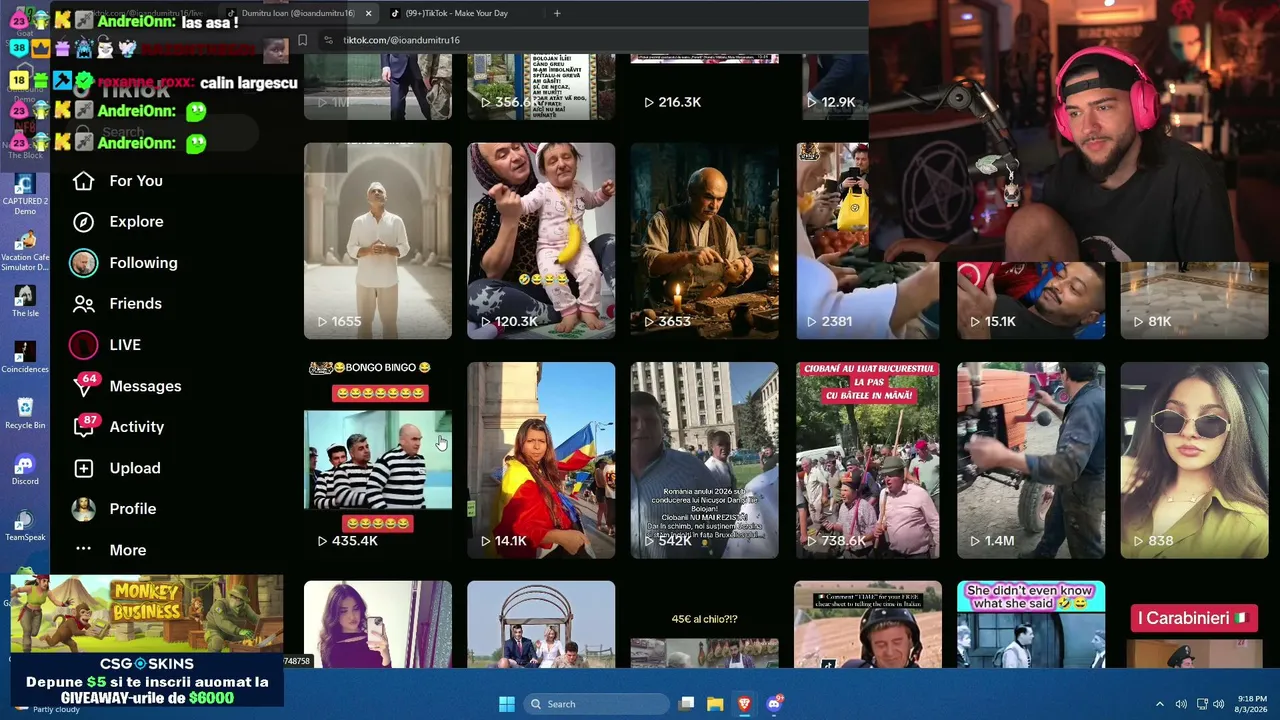This screenshot has height=720, width=1280.
Task: Click the taskbar Search box
Action: coord(596,704)
